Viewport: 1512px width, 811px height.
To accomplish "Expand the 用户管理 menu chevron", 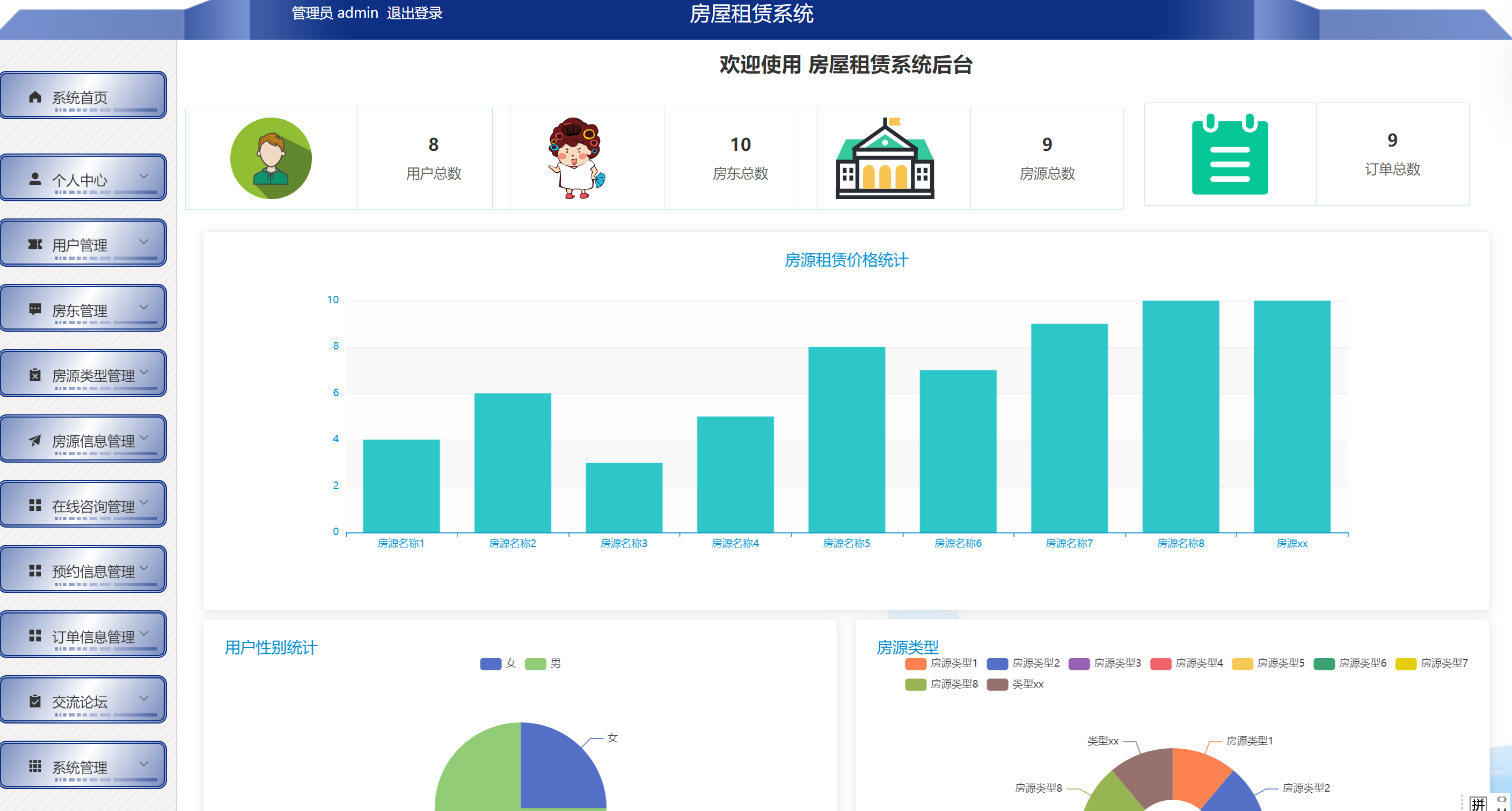I will (x=144, y=241).
